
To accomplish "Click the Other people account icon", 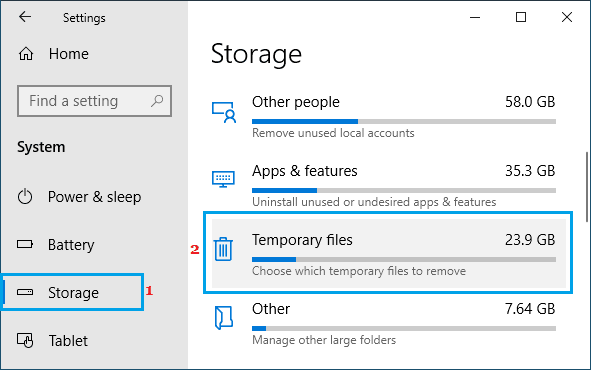I will [x=224, y=112].
